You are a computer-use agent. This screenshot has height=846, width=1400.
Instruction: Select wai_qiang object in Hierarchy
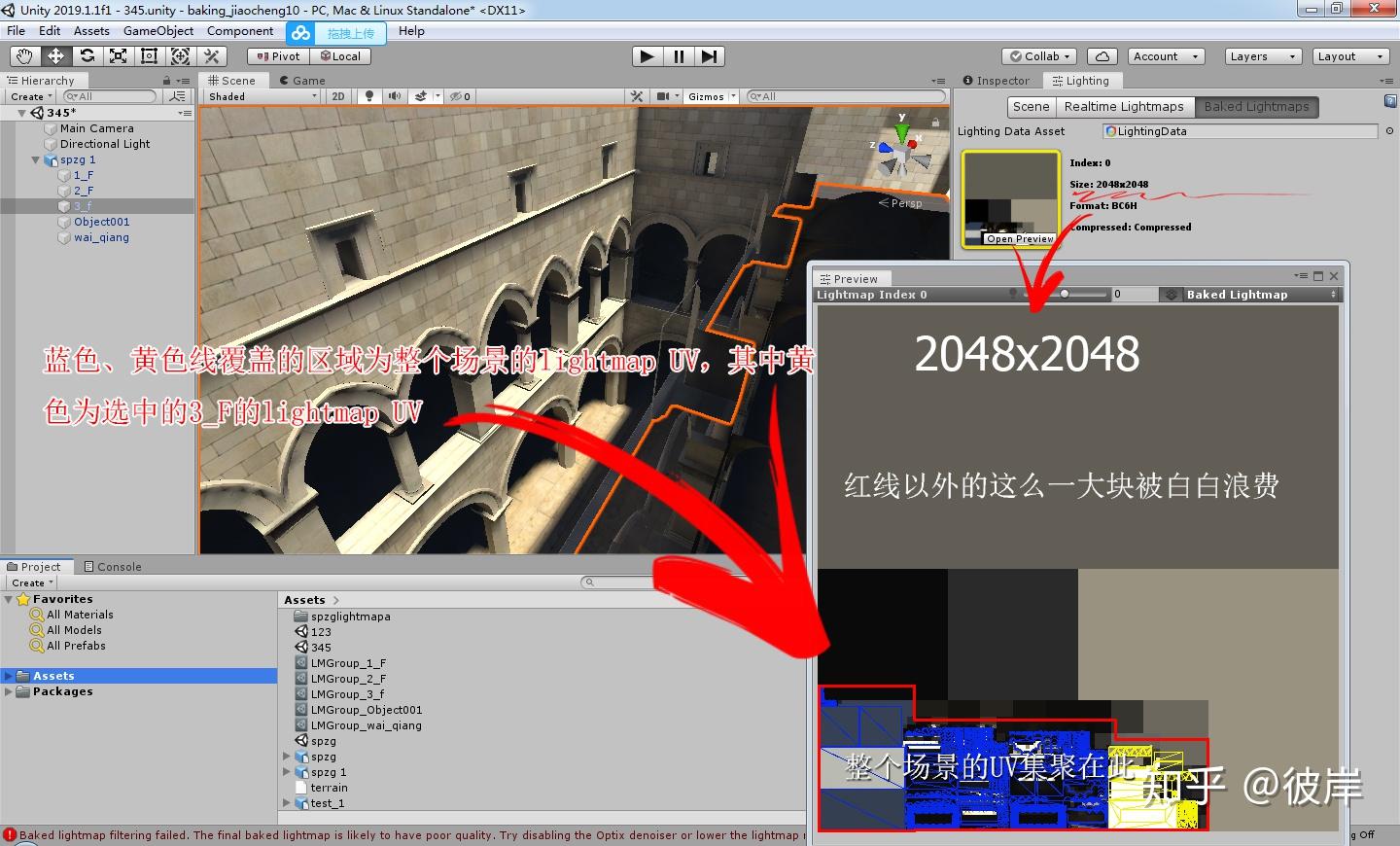pyautogui.click(x=101, y=237)
